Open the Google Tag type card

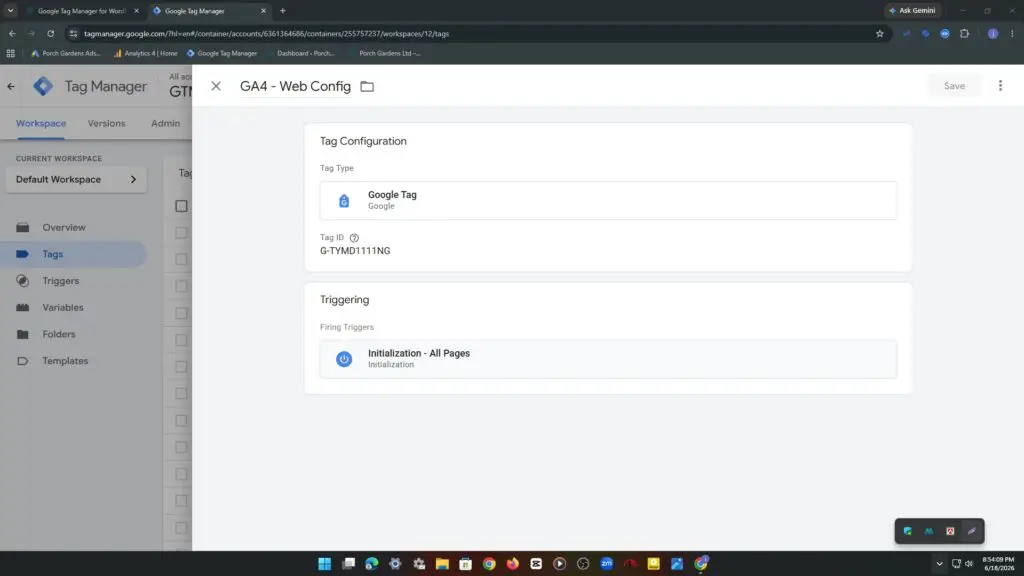(608, 200)
